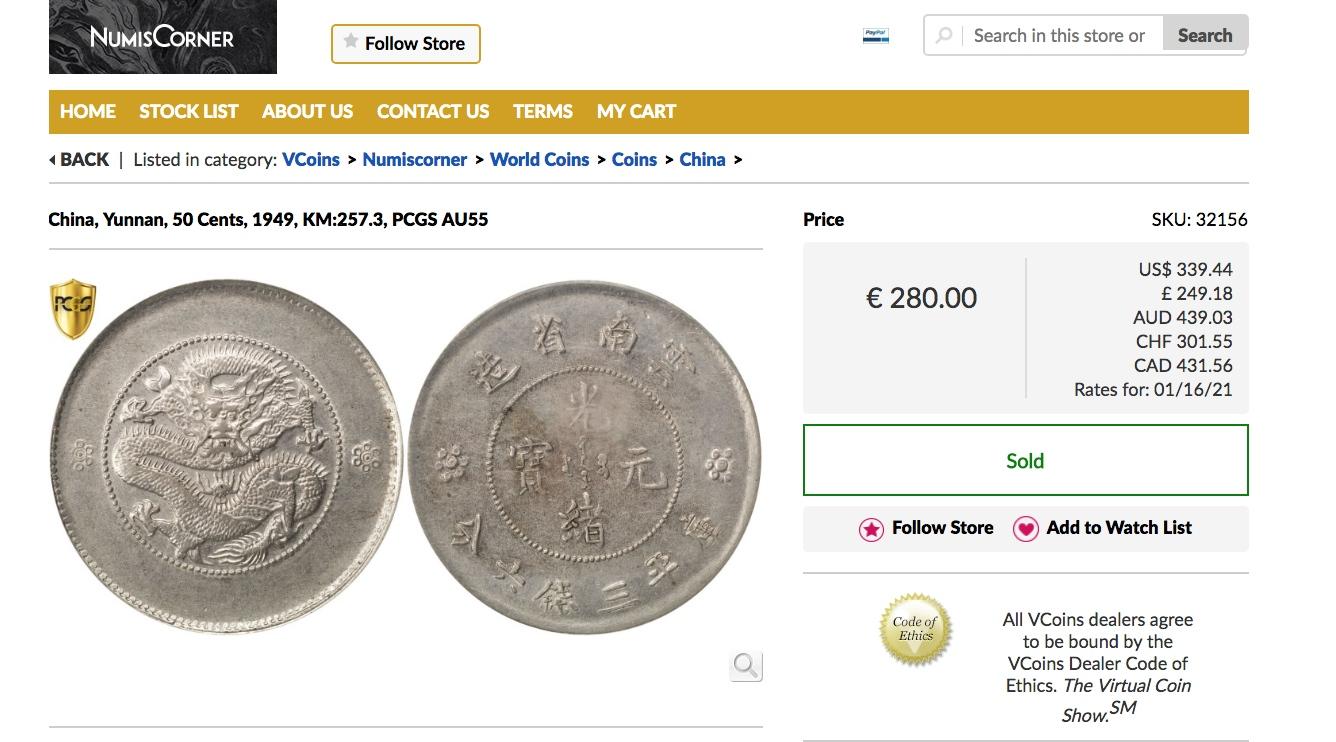Click the search magnifier icon in the search box
This screenshot has height=742, width=1336.
pos(944,36)
